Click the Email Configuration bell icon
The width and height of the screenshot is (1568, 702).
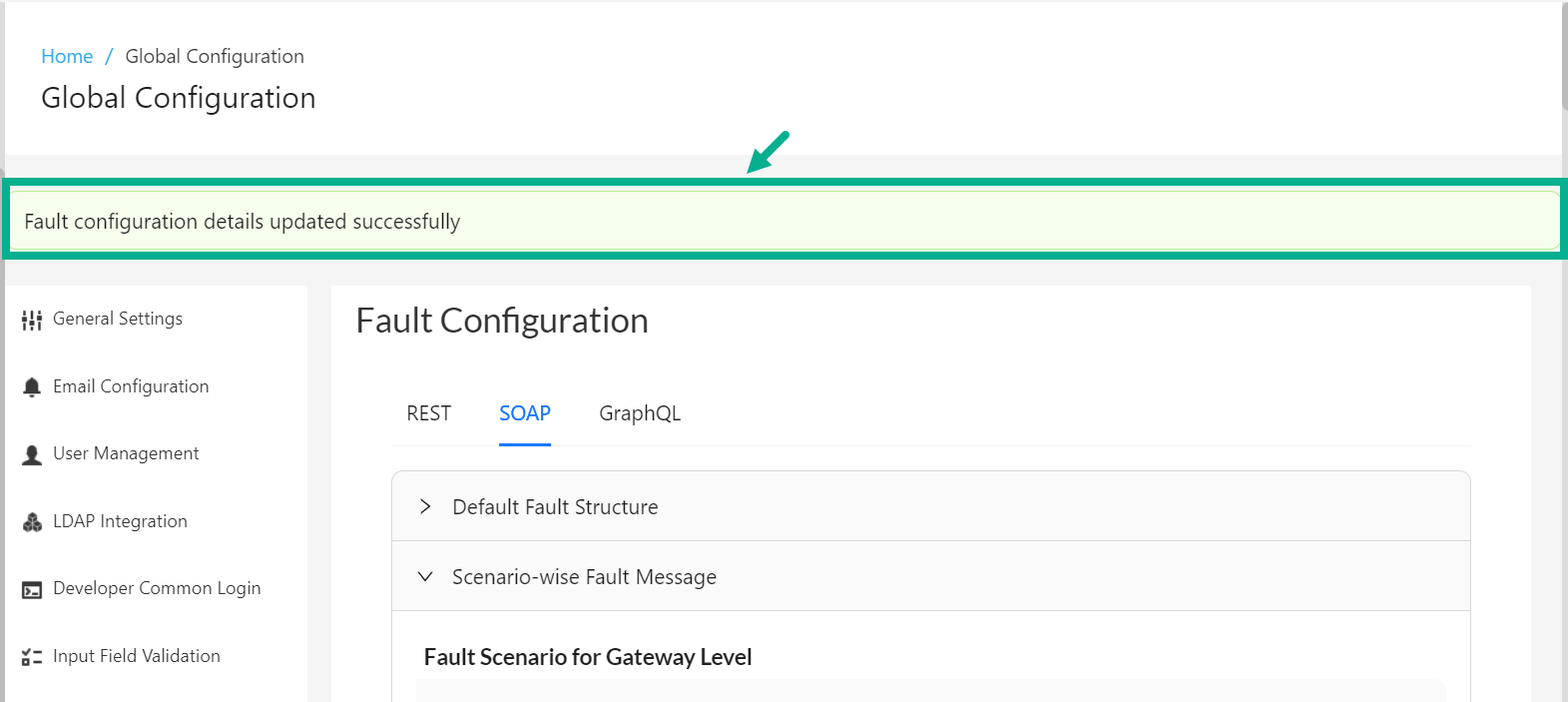coord(31,386)
